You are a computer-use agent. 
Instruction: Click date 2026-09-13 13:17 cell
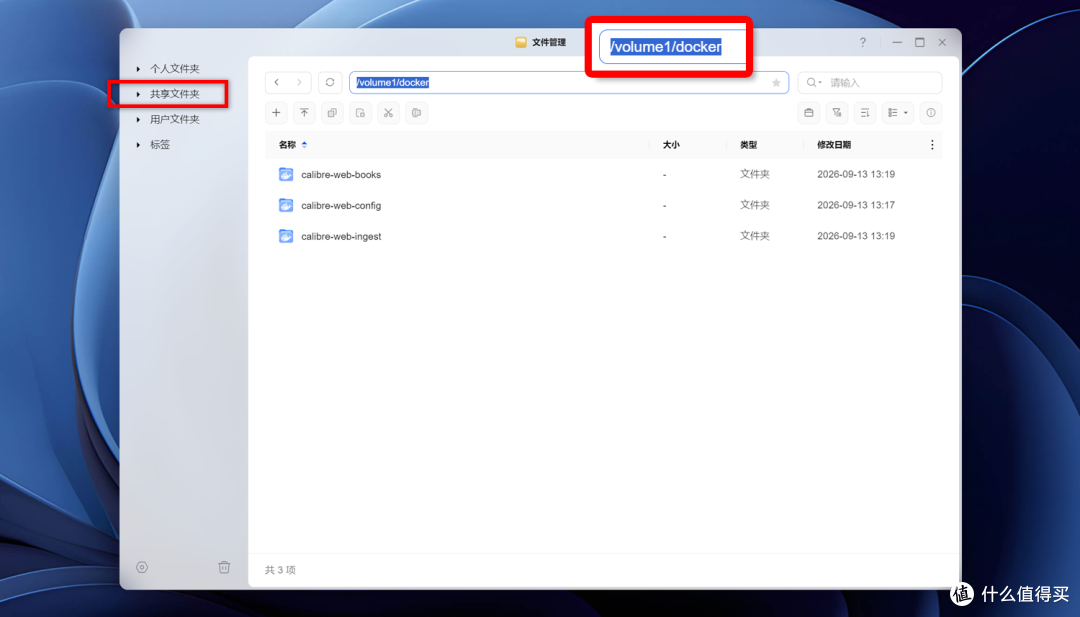(856, 205)
